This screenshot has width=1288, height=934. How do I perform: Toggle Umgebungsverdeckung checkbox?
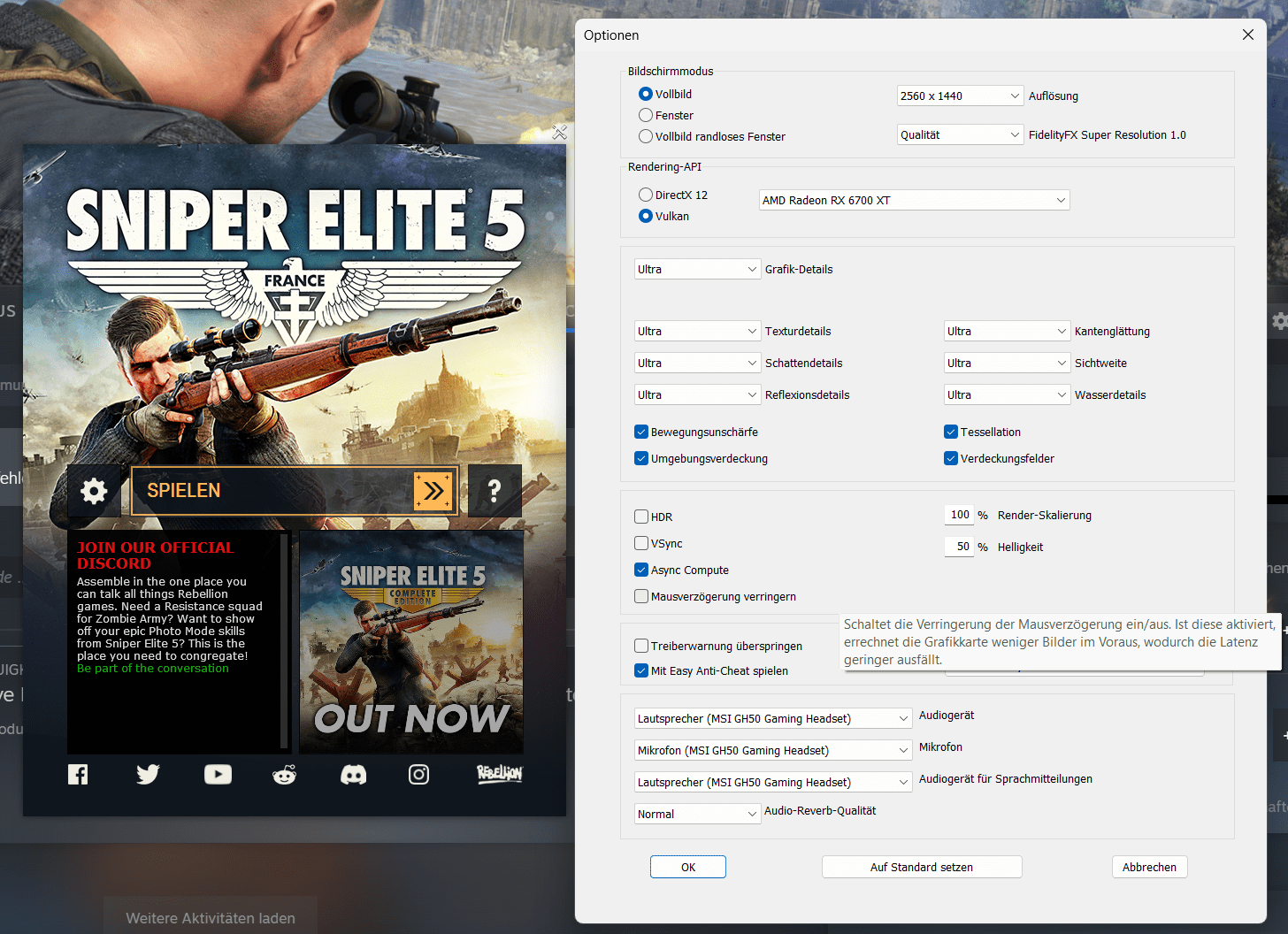[641, 458]
